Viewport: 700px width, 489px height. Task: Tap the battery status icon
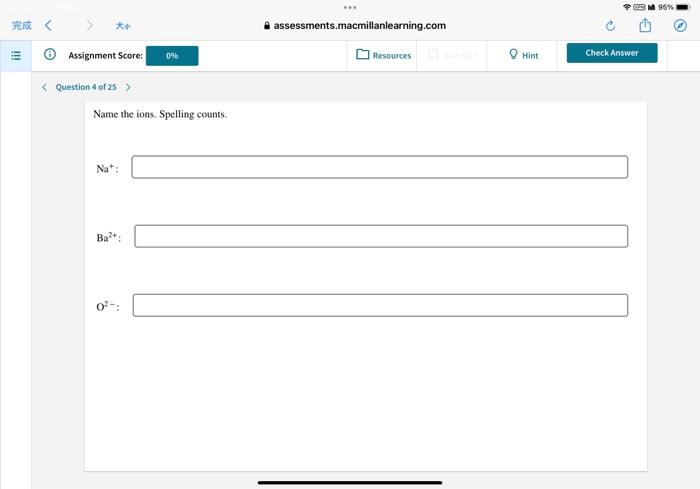pos(683,7)
